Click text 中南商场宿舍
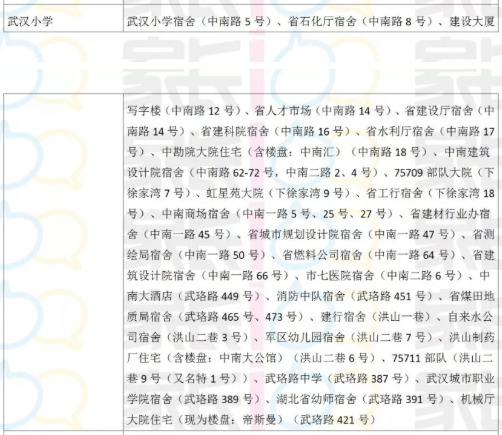 196,214
